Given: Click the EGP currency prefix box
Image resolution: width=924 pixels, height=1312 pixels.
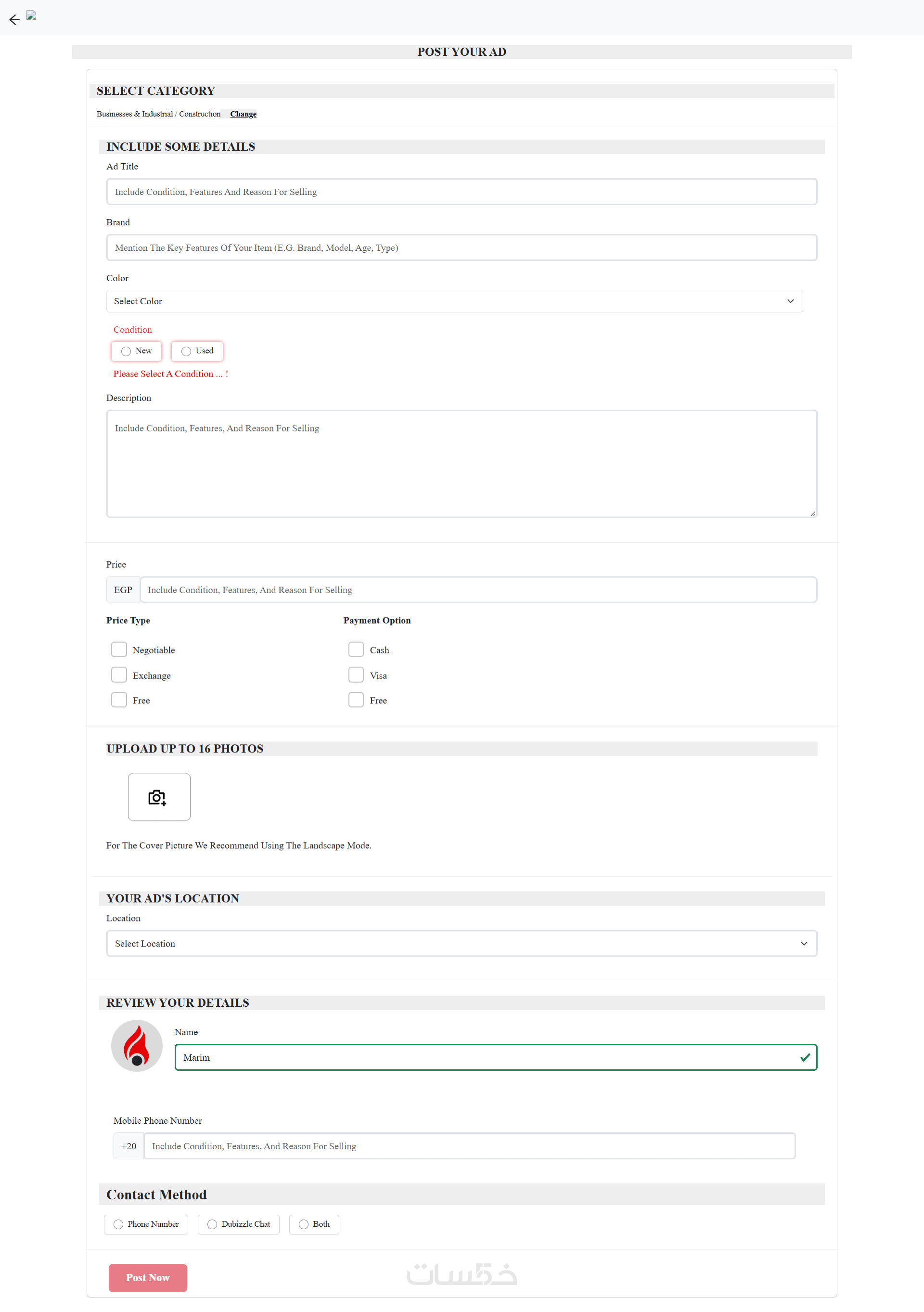Looking at the screenshot, I should coord(123,590).
